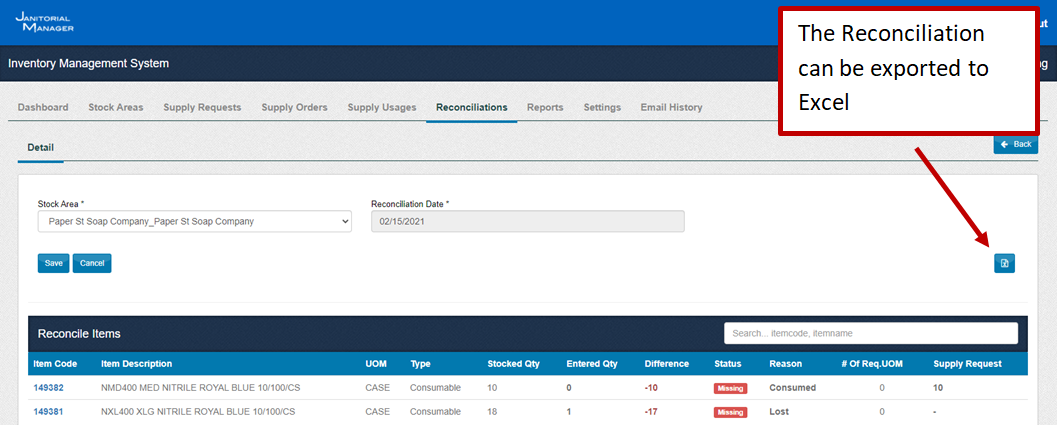Select the Detail sub-tab
This screenshot has width=1057, height=425.
tap(41, 147)
